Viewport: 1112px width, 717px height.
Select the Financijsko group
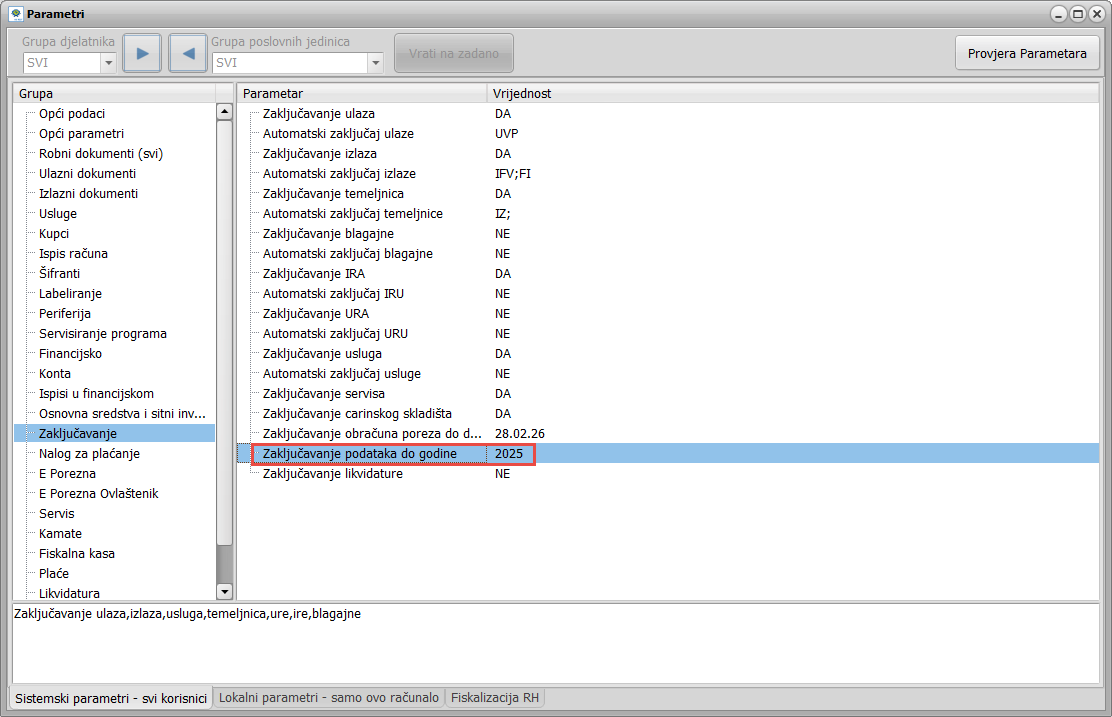(x=70, y=353)
